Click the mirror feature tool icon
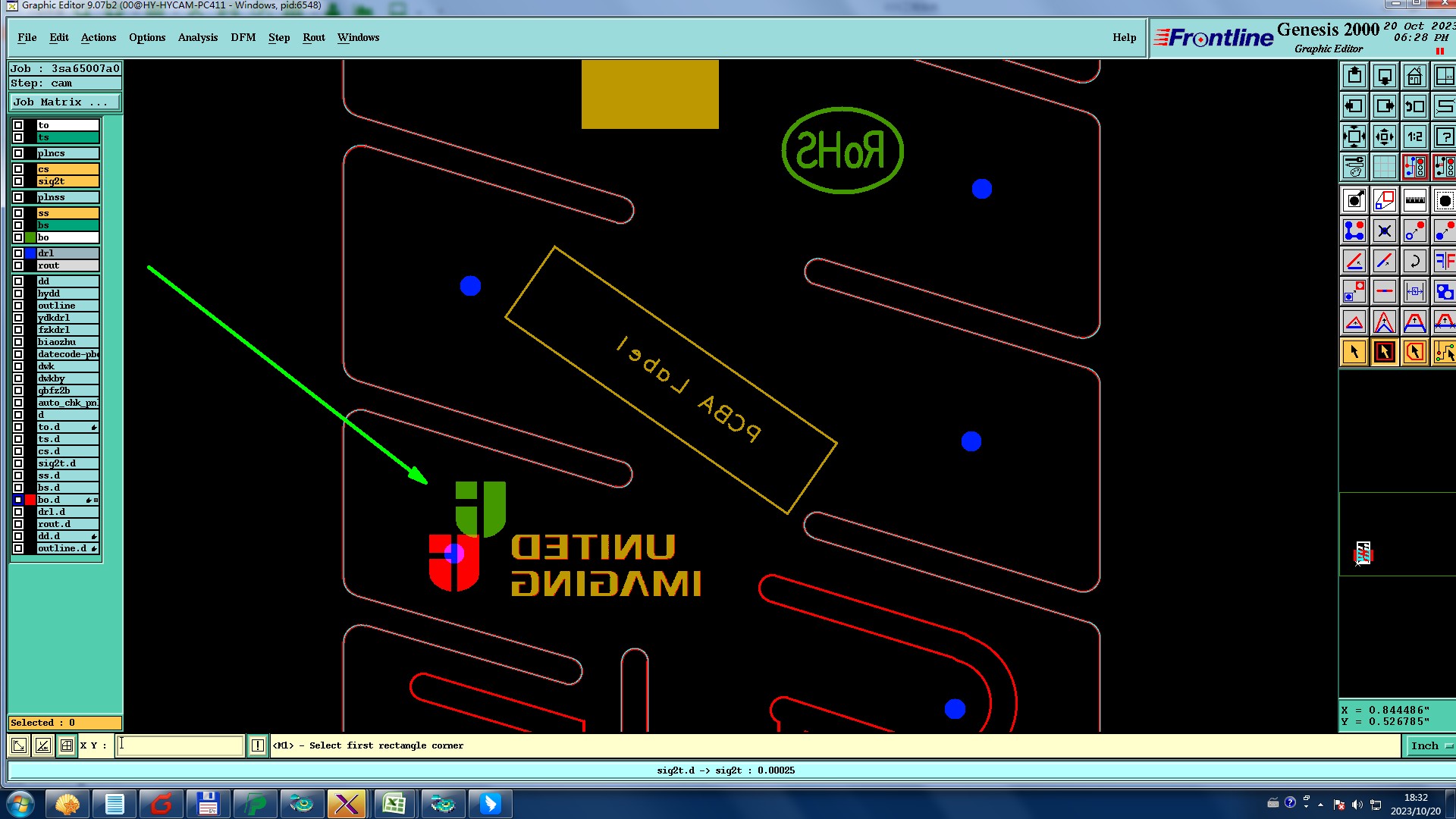 pyautogui.click(x=1444, y=262)
